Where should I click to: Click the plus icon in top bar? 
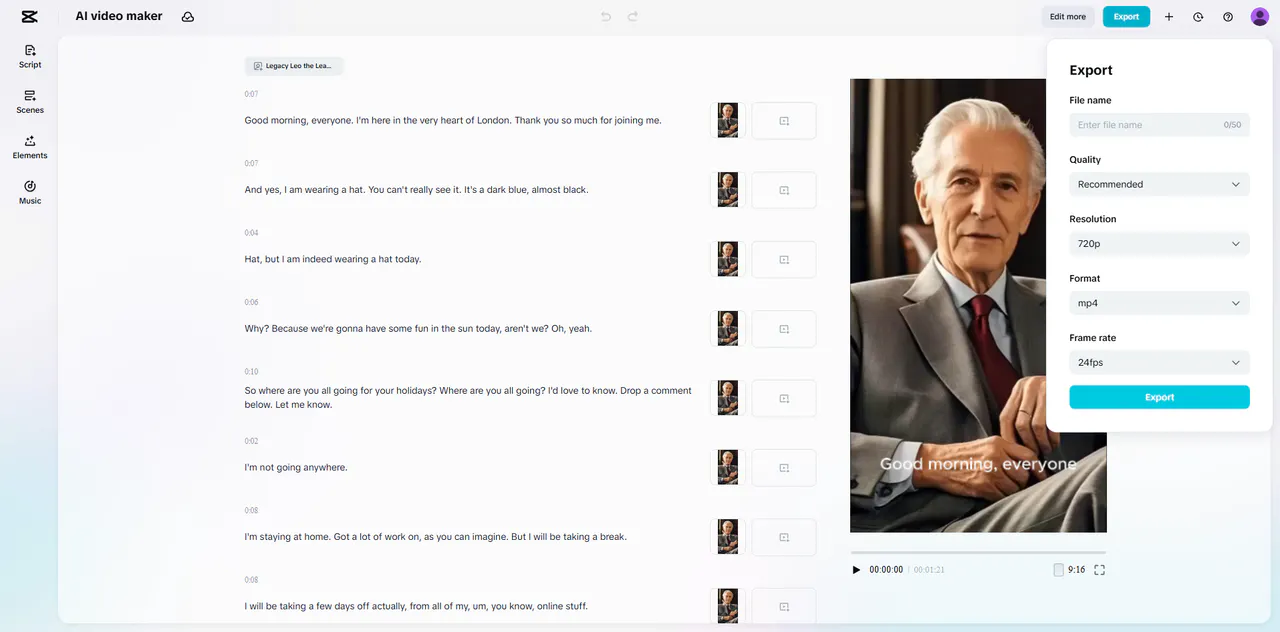coord(1169,17)
